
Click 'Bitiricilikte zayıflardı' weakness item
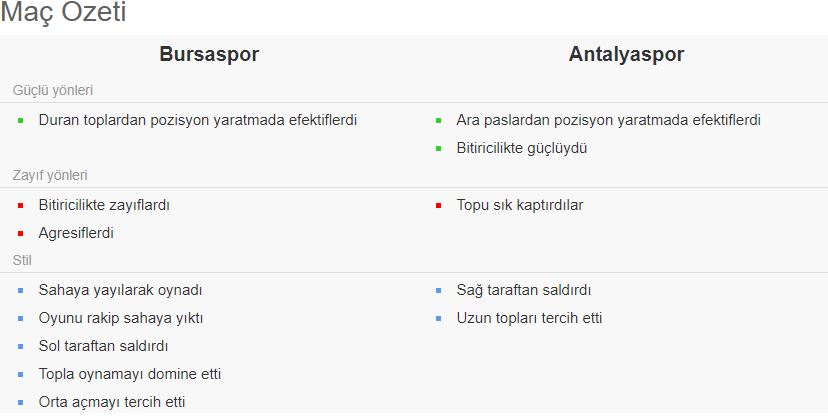(x=105, y=205)
